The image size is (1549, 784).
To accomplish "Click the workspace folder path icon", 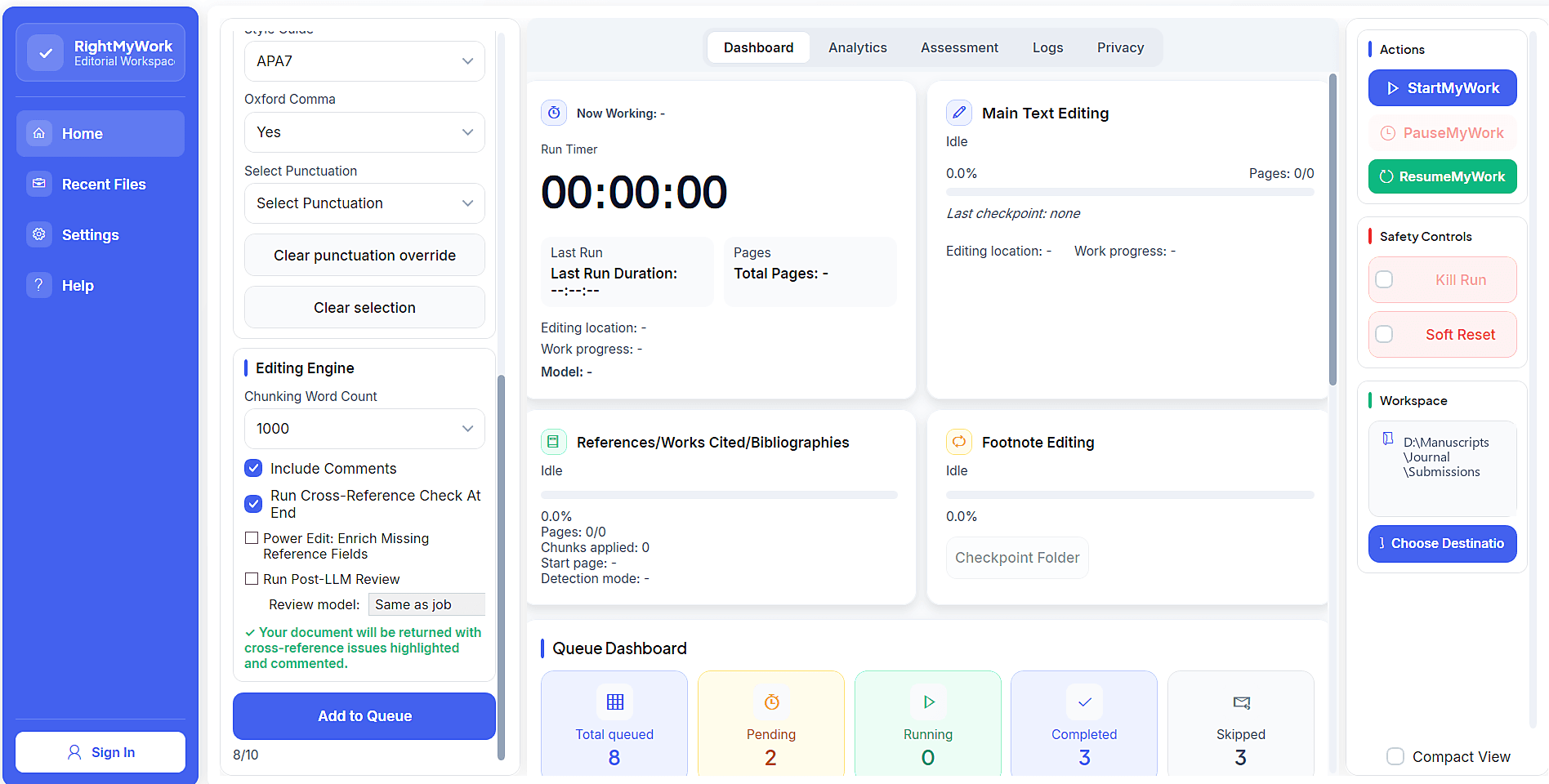I will [1388, 439].
